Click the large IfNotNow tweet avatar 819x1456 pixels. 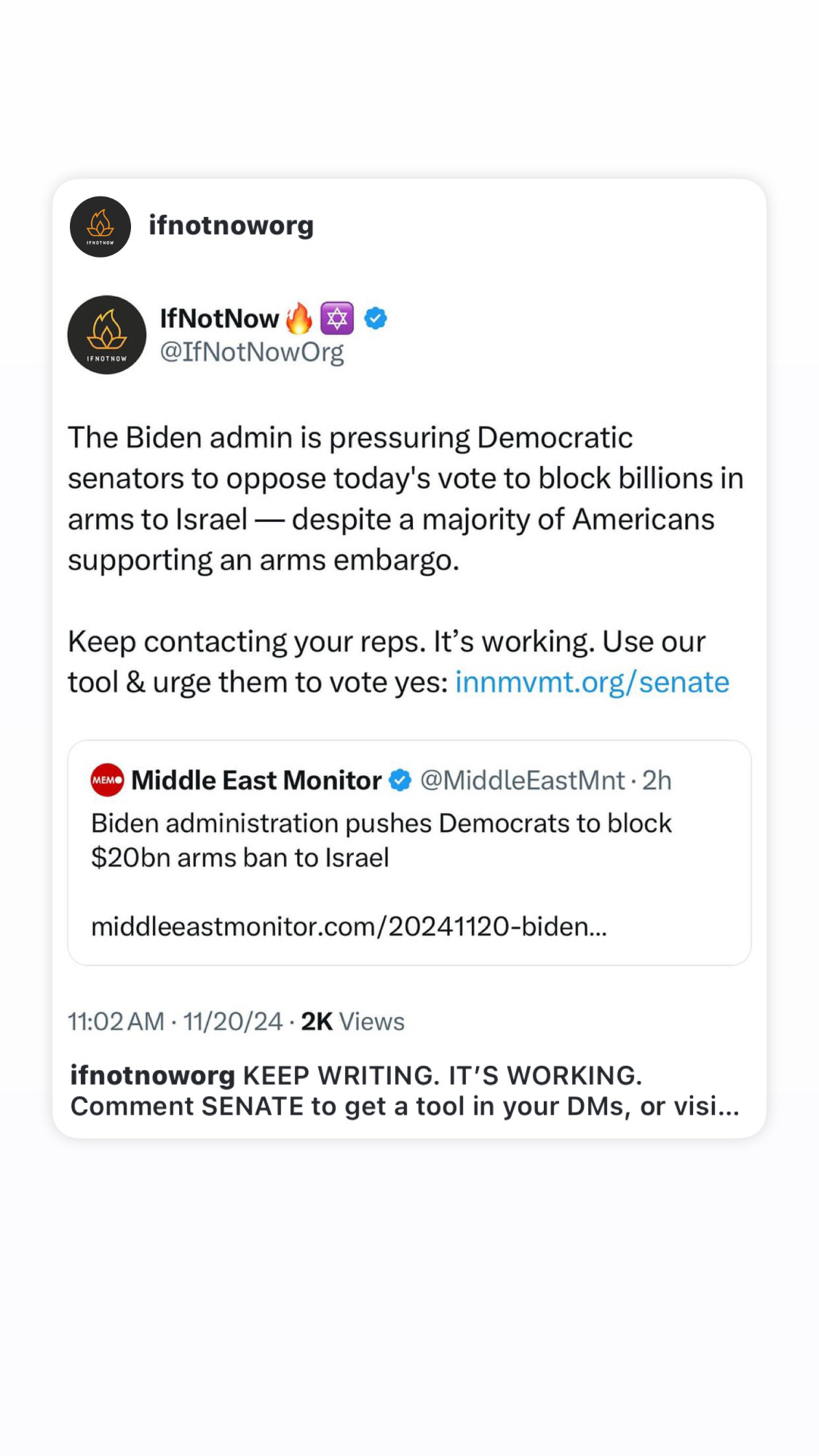107,335
